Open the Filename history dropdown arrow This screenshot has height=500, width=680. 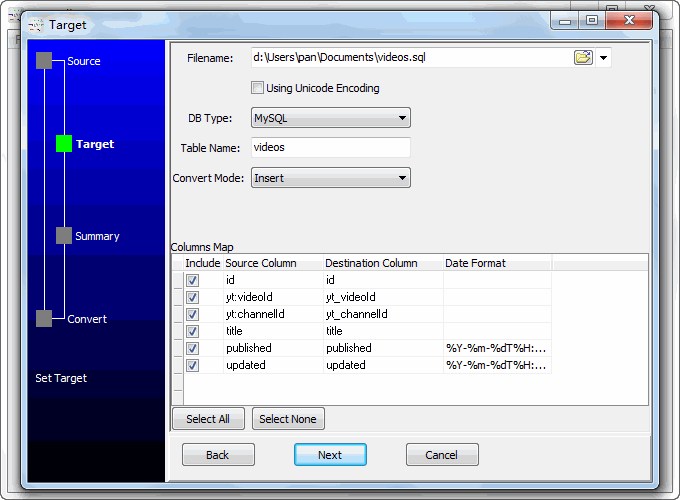604,58
